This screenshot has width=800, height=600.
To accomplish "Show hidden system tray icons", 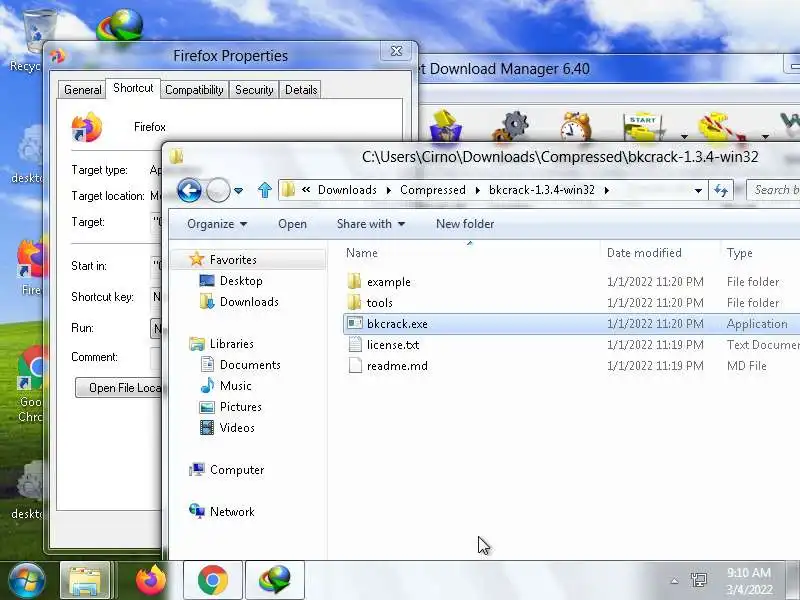I will pos(674,581).
